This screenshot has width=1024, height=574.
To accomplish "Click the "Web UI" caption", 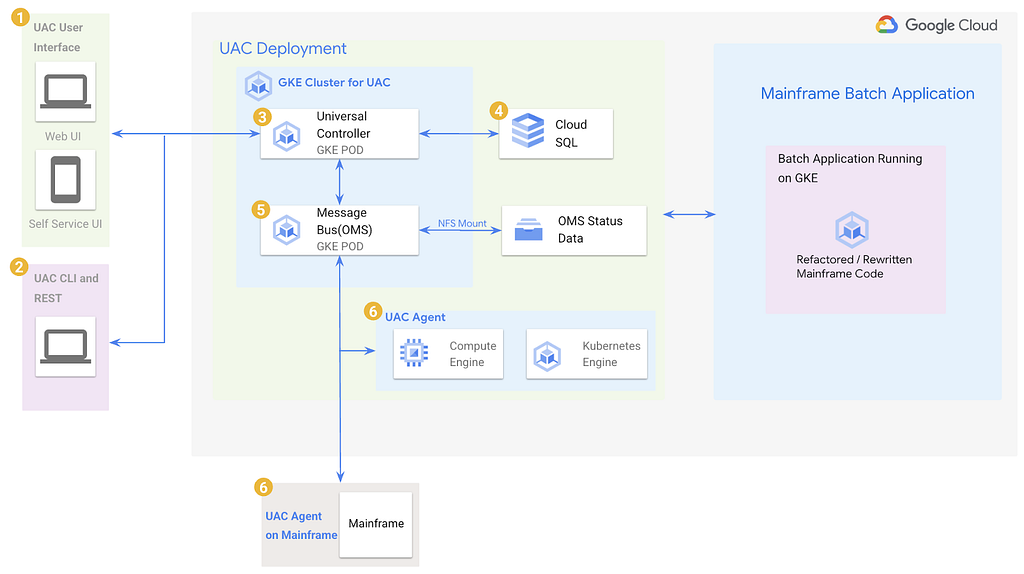I will [63, 136].
